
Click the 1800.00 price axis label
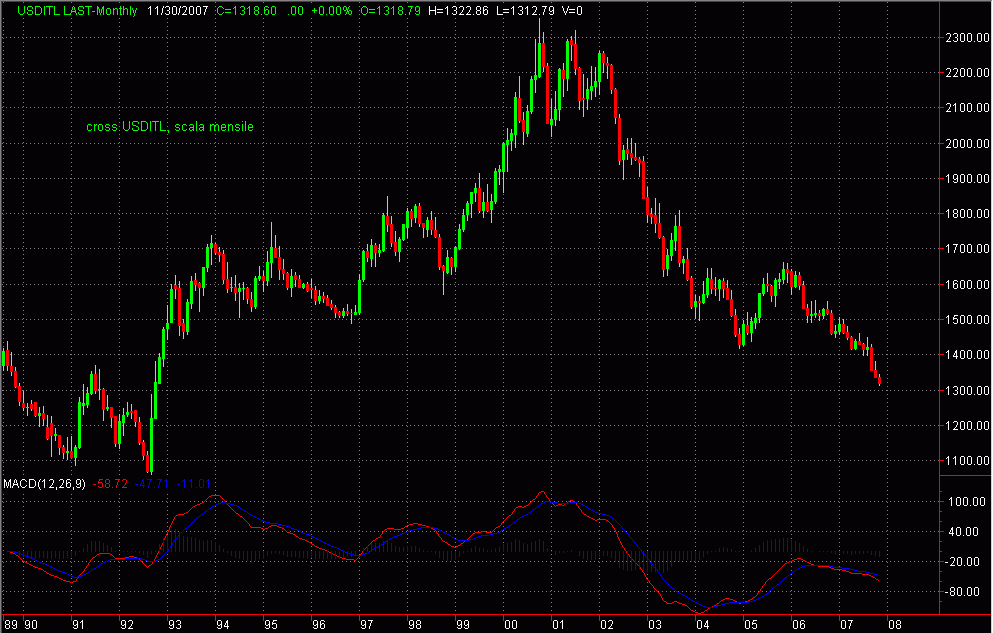(x=965, y=214)
